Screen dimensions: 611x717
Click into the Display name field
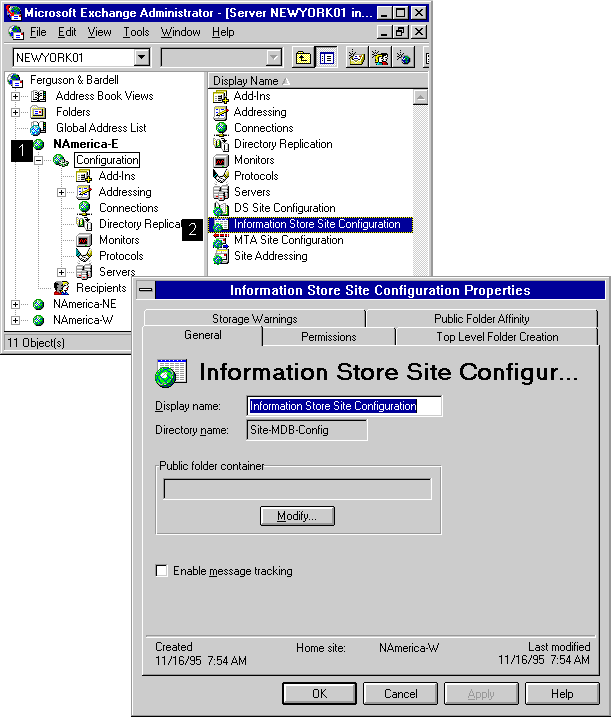pyautogui.click(x=344, y=406)
